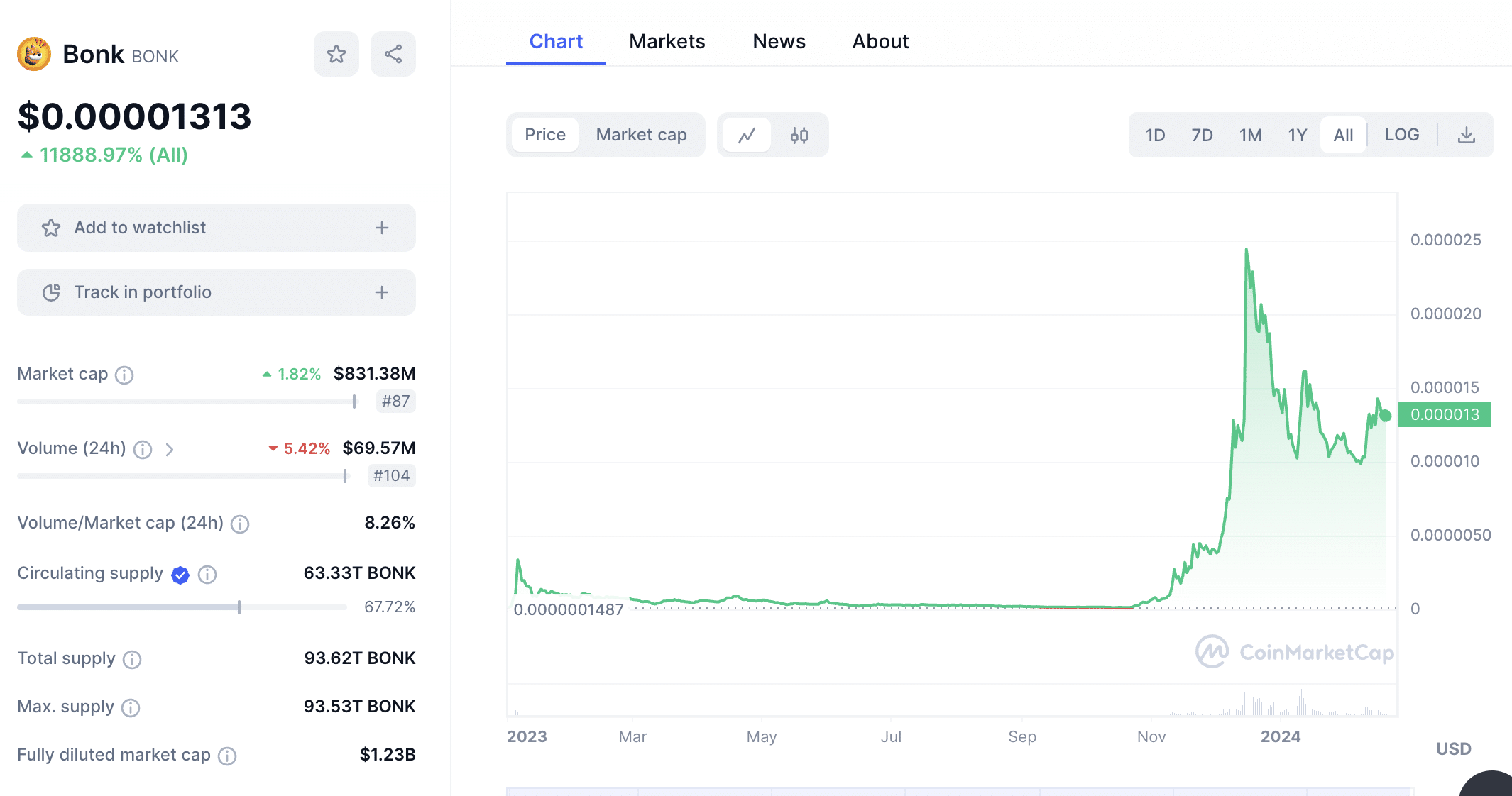Drag the circulating supply progress slider
The height and width of the screenshot is (796, 1512).
point(236,601)
